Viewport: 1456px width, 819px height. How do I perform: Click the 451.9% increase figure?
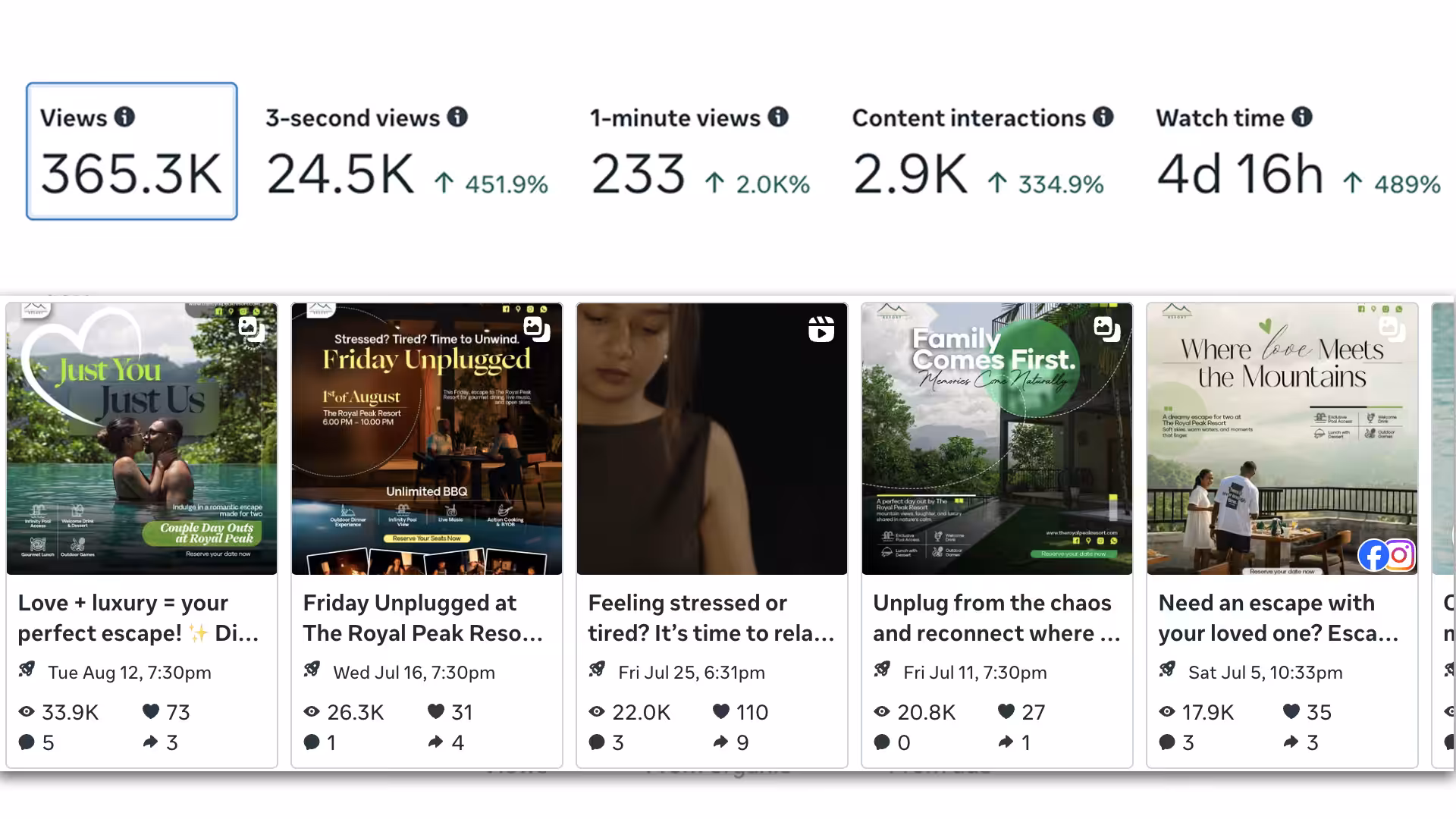(x=507, y=184)
